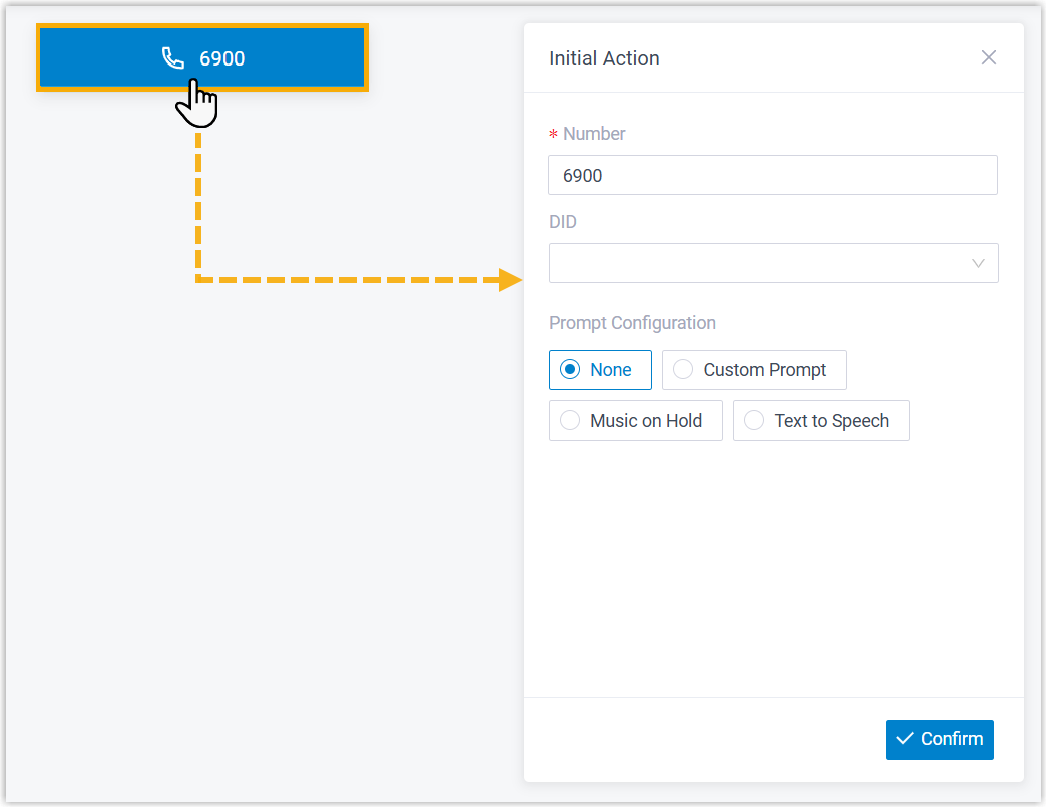Image resolution: width=1047 pixels, height=808 pixels.
Task: Click the red required asterisk by Number
Action: 553,135
